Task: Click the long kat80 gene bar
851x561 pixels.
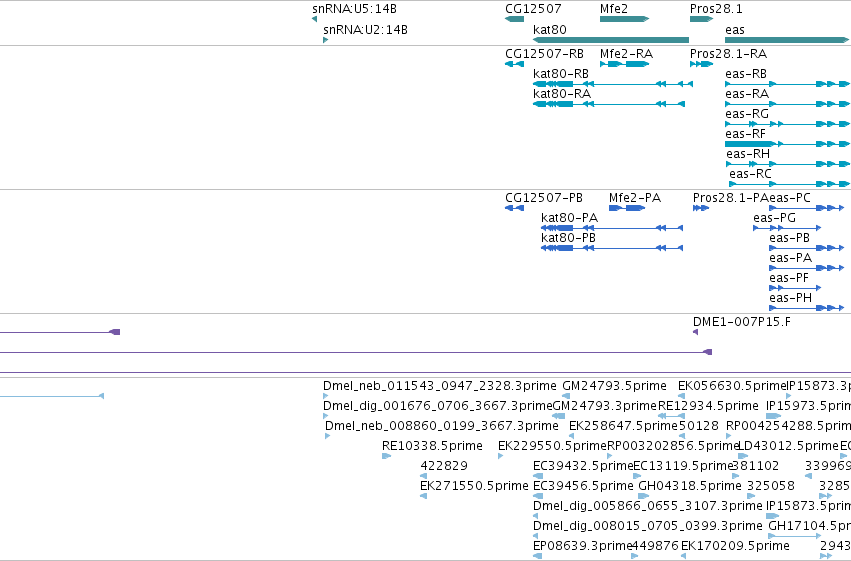Action: (611, 40)
